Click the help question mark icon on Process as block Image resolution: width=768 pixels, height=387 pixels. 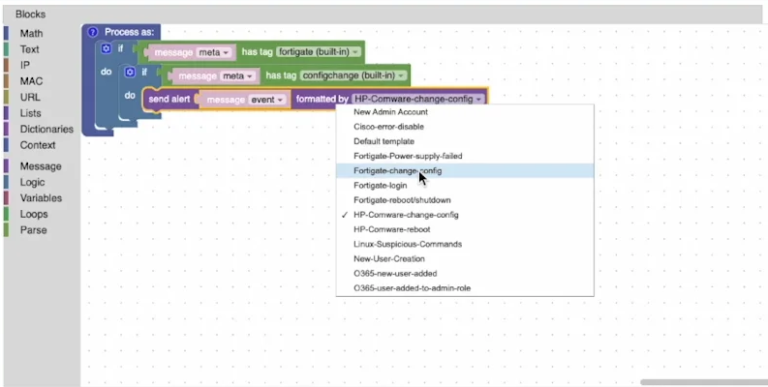[x=93, y=32]
